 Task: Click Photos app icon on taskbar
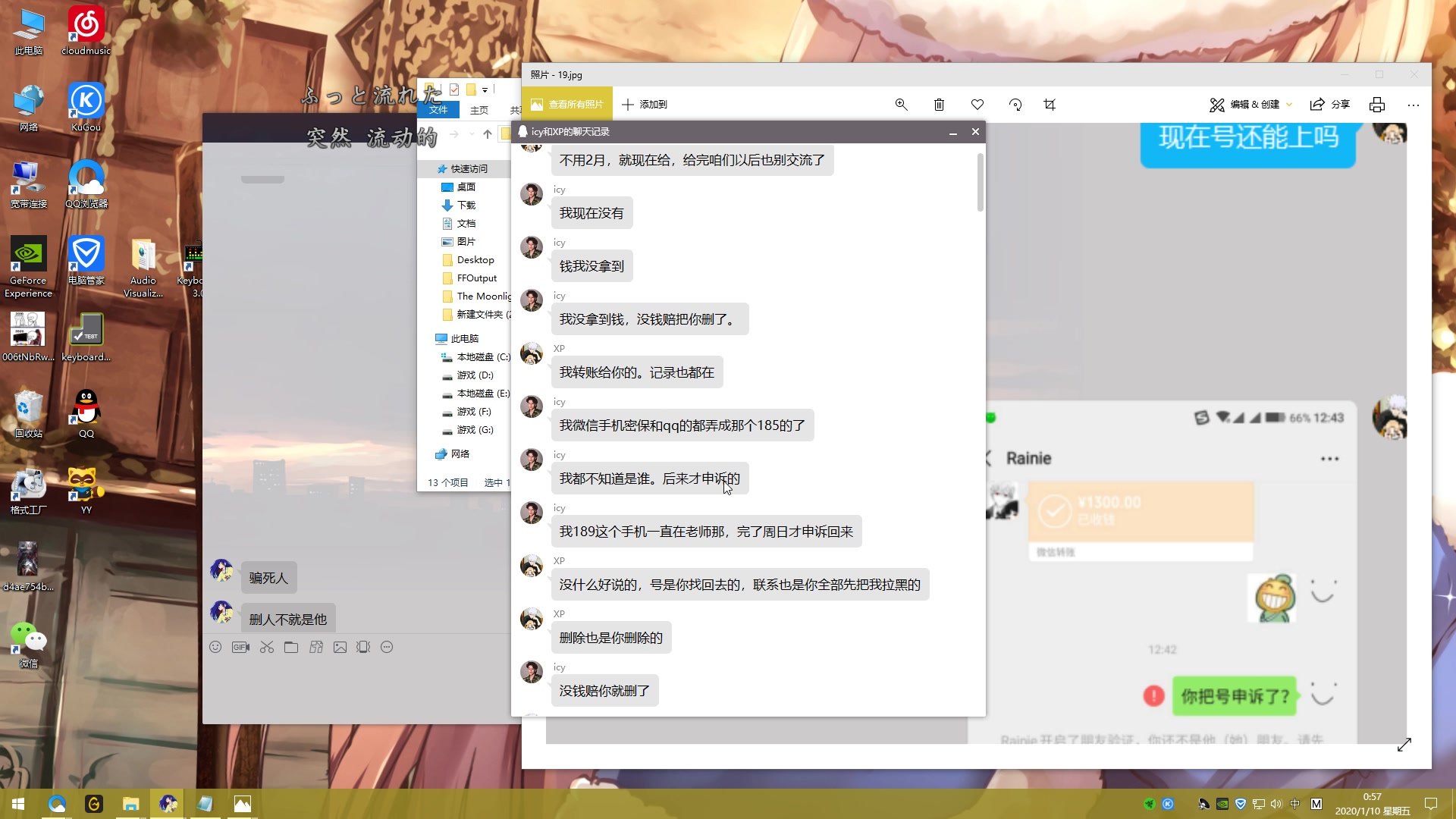242,804
